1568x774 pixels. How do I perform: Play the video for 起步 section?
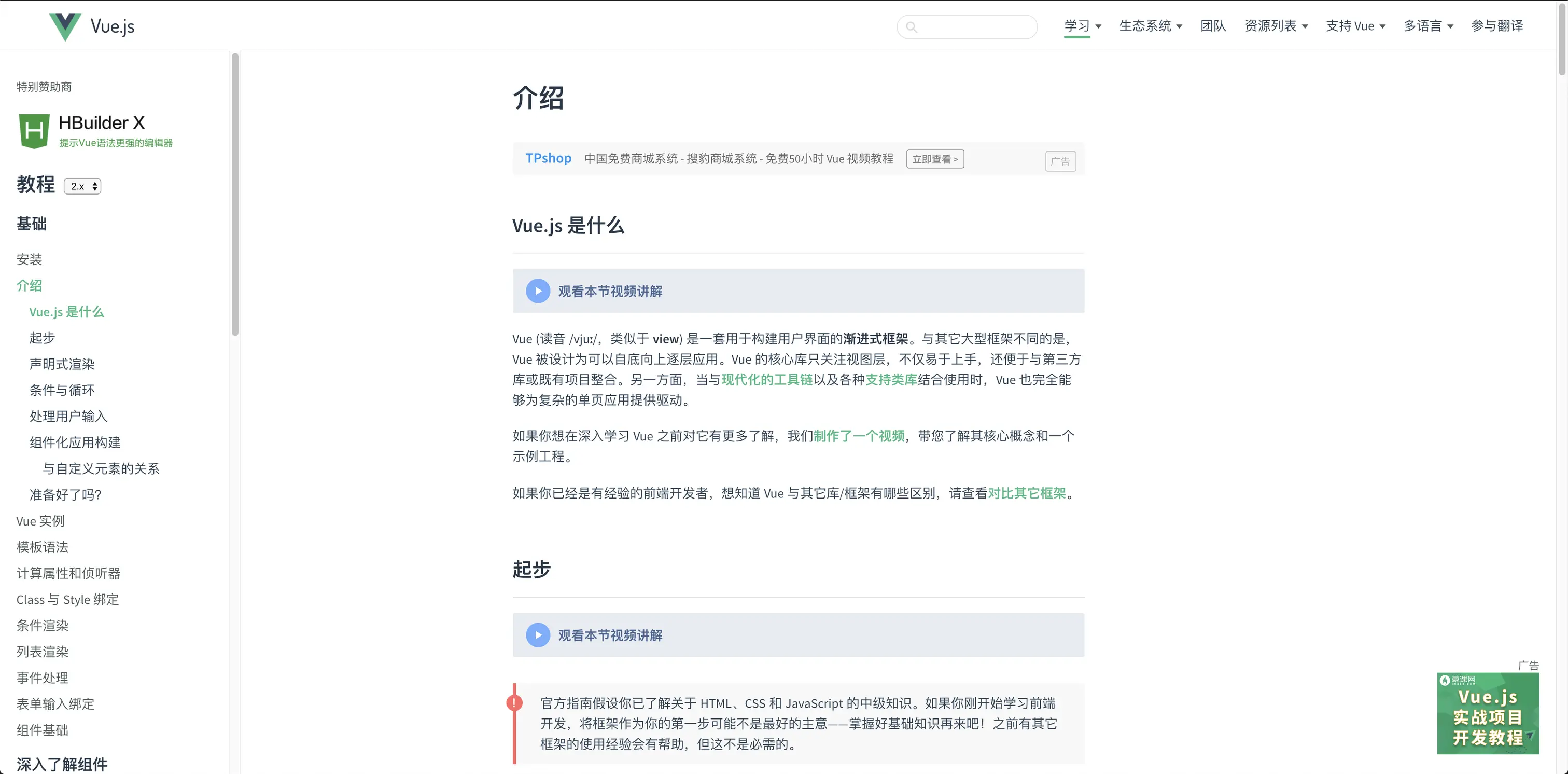(538, 634)
